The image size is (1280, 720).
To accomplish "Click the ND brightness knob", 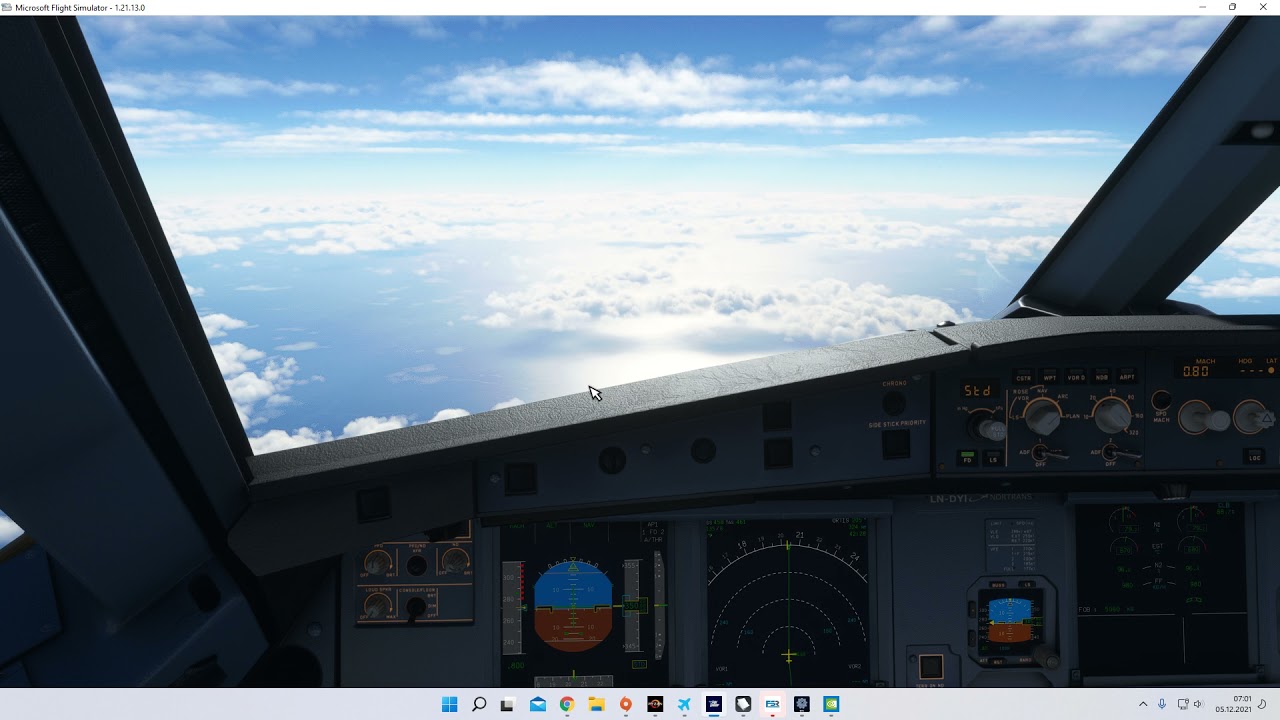I will [x=455, y=560].
